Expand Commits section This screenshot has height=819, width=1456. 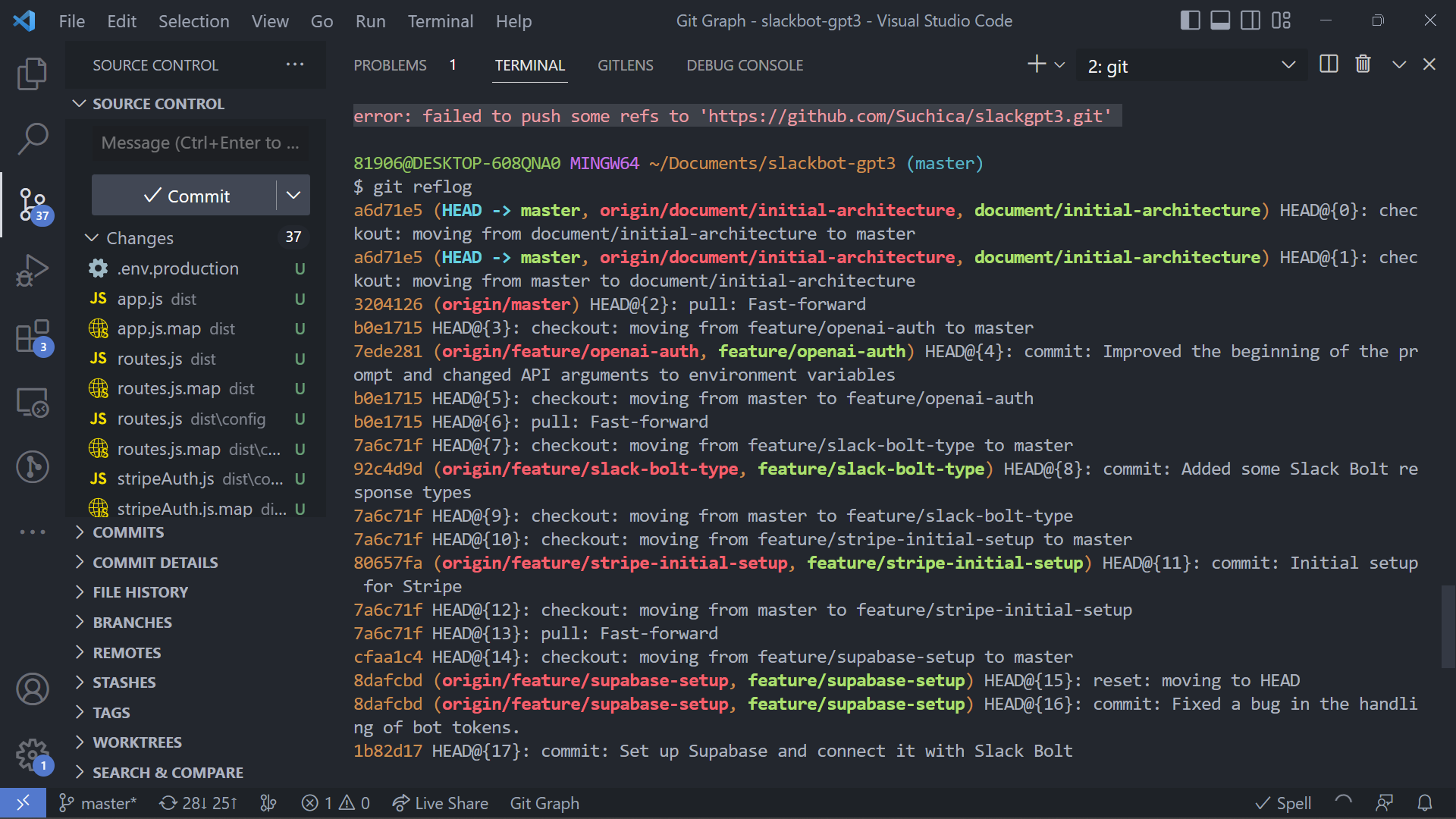point(128,532)
